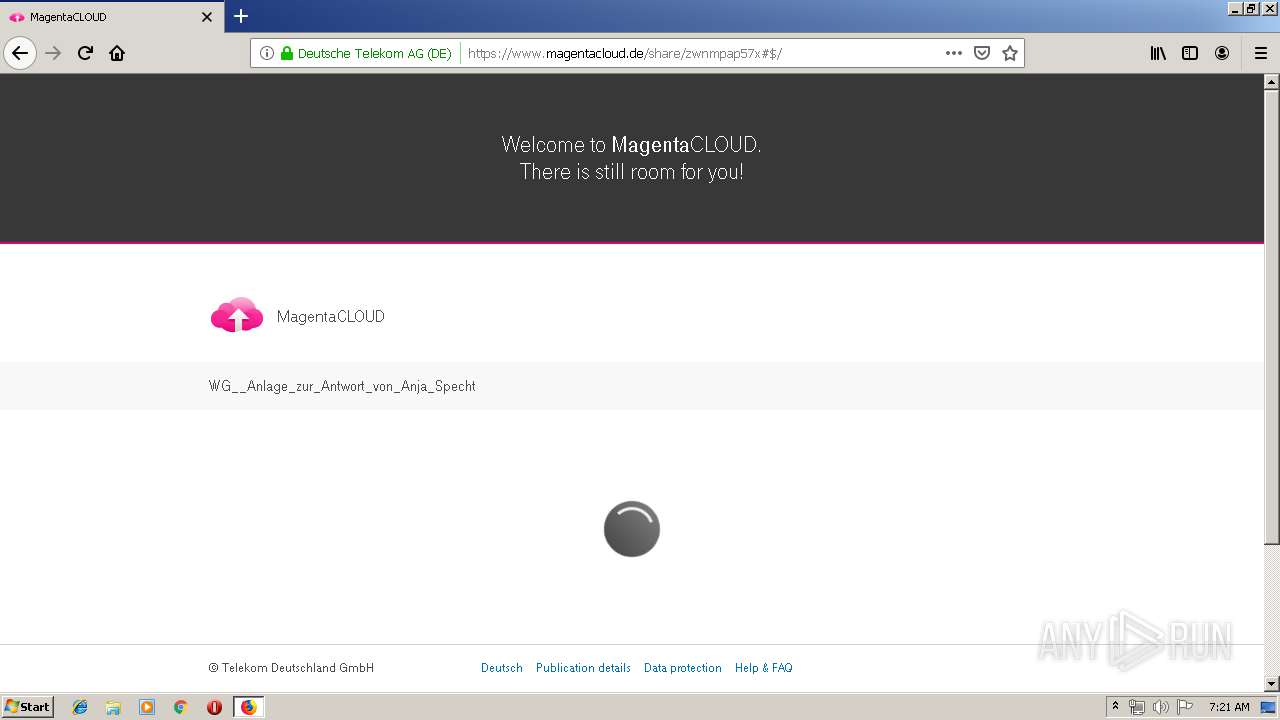Open the Firefox account icon
1280x720 pixels.
click(x=1222, y=53)
